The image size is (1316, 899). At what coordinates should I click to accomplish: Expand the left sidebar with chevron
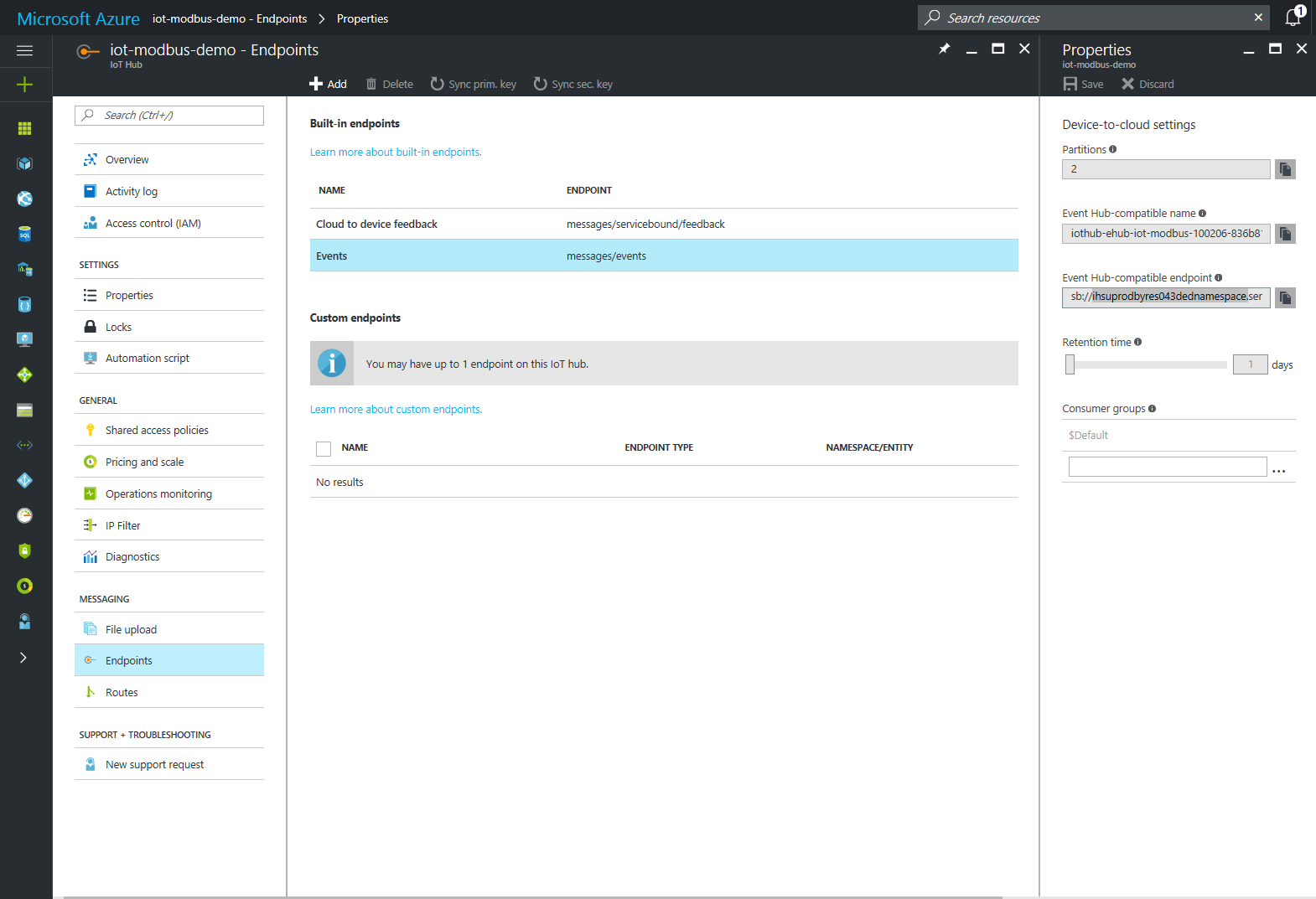pyautogui.click(x=23, y=658)
